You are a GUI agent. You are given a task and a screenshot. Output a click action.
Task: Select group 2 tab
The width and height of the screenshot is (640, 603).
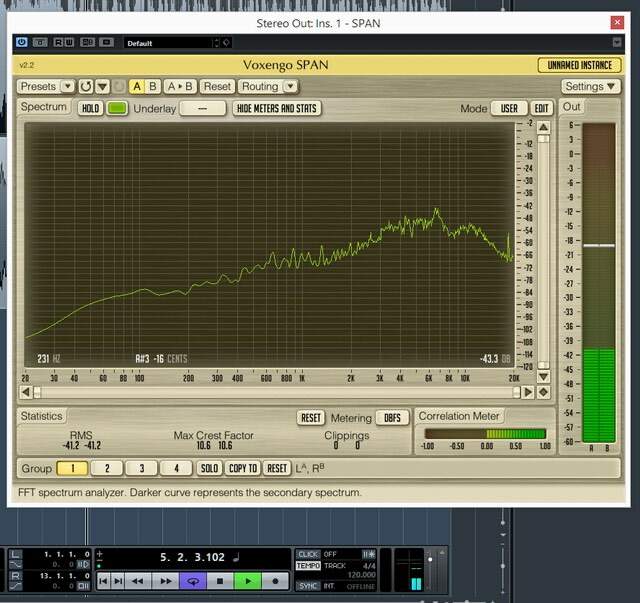pos(107,468)
